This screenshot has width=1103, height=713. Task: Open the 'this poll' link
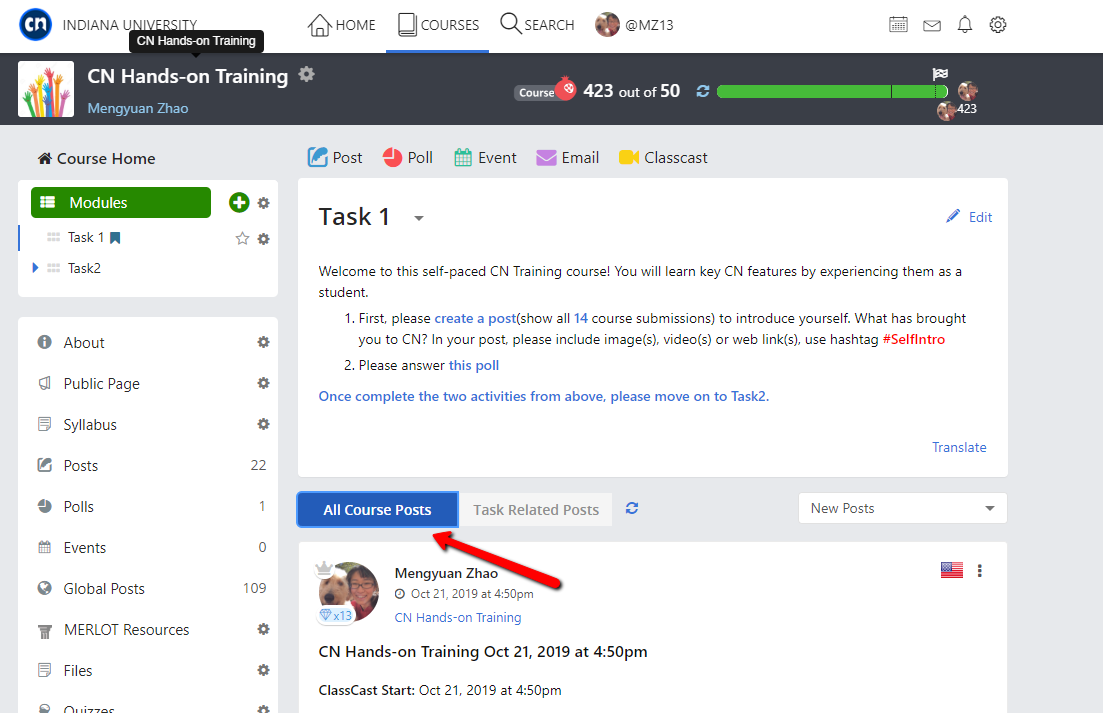[474, 366]
